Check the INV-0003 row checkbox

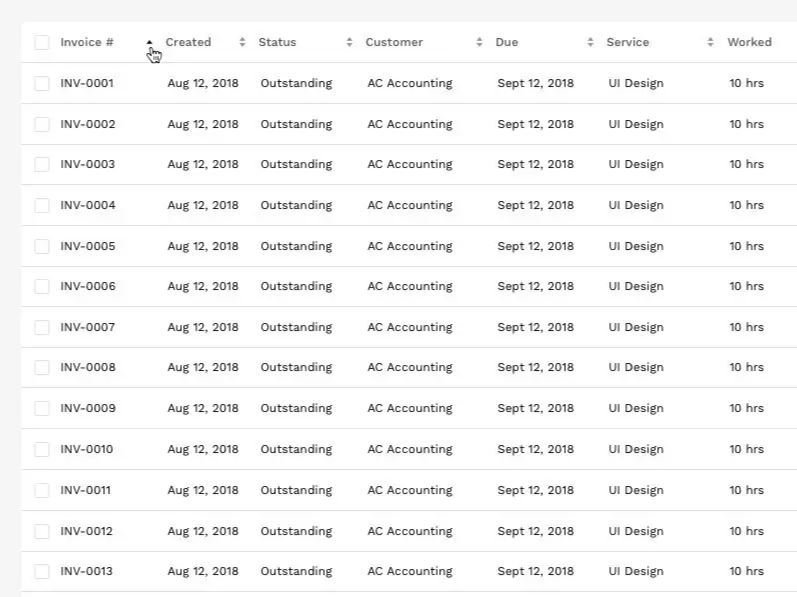pyautogui.click(x=42, y=164)
